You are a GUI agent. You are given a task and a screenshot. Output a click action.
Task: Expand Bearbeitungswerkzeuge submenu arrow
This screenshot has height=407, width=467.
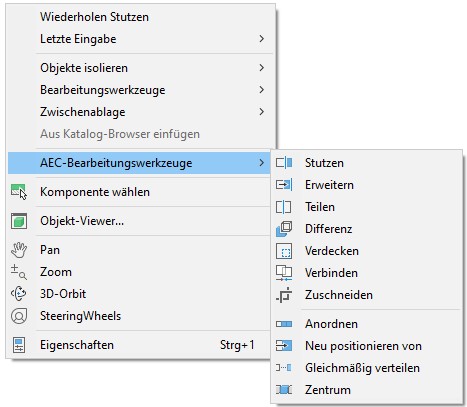tap(262, 90)
